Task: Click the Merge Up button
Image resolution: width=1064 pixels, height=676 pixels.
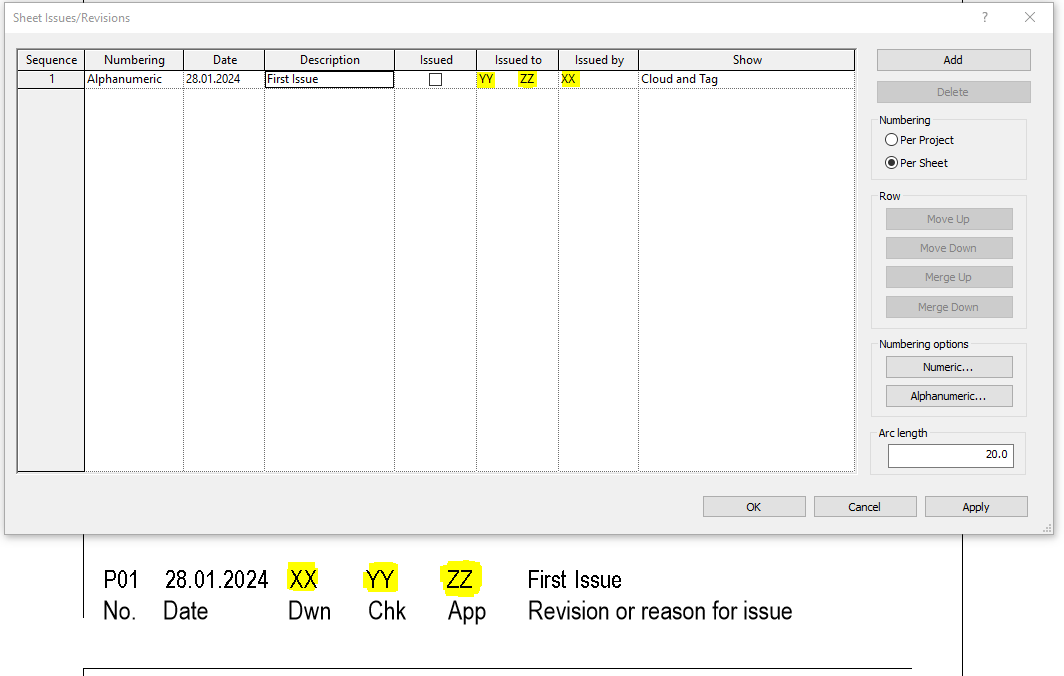Action: (948, 276)
